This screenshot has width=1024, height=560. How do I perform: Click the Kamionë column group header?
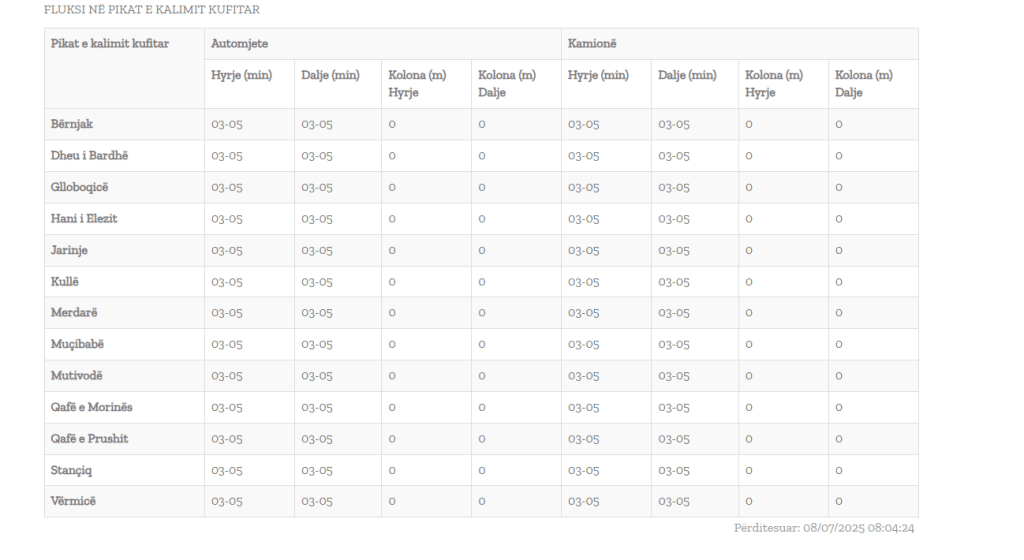click(x=592, y=44)
